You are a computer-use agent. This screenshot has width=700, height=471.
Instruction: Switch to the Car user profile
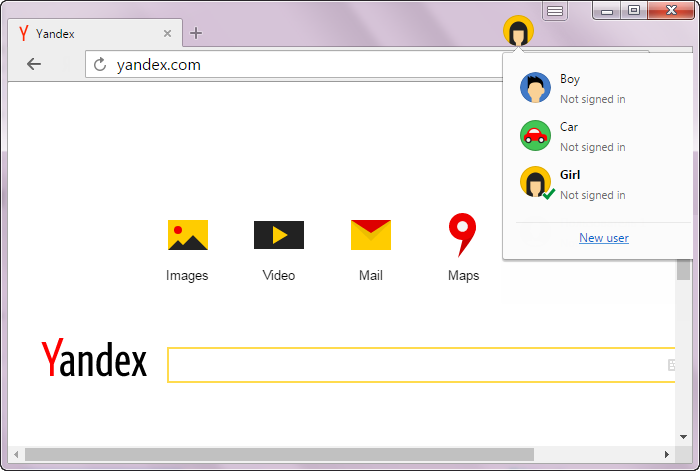click(598, 136)
